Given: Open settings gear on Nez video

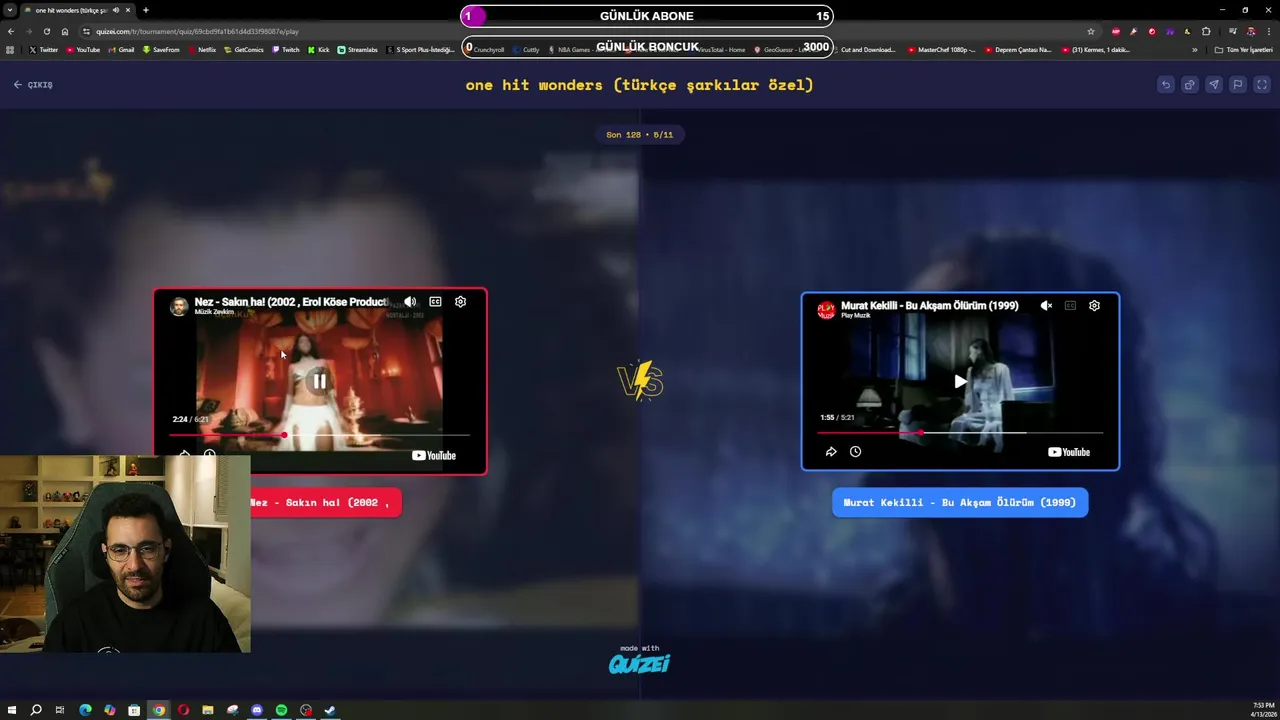Looking at the screenshot, I should click(460, 301).
